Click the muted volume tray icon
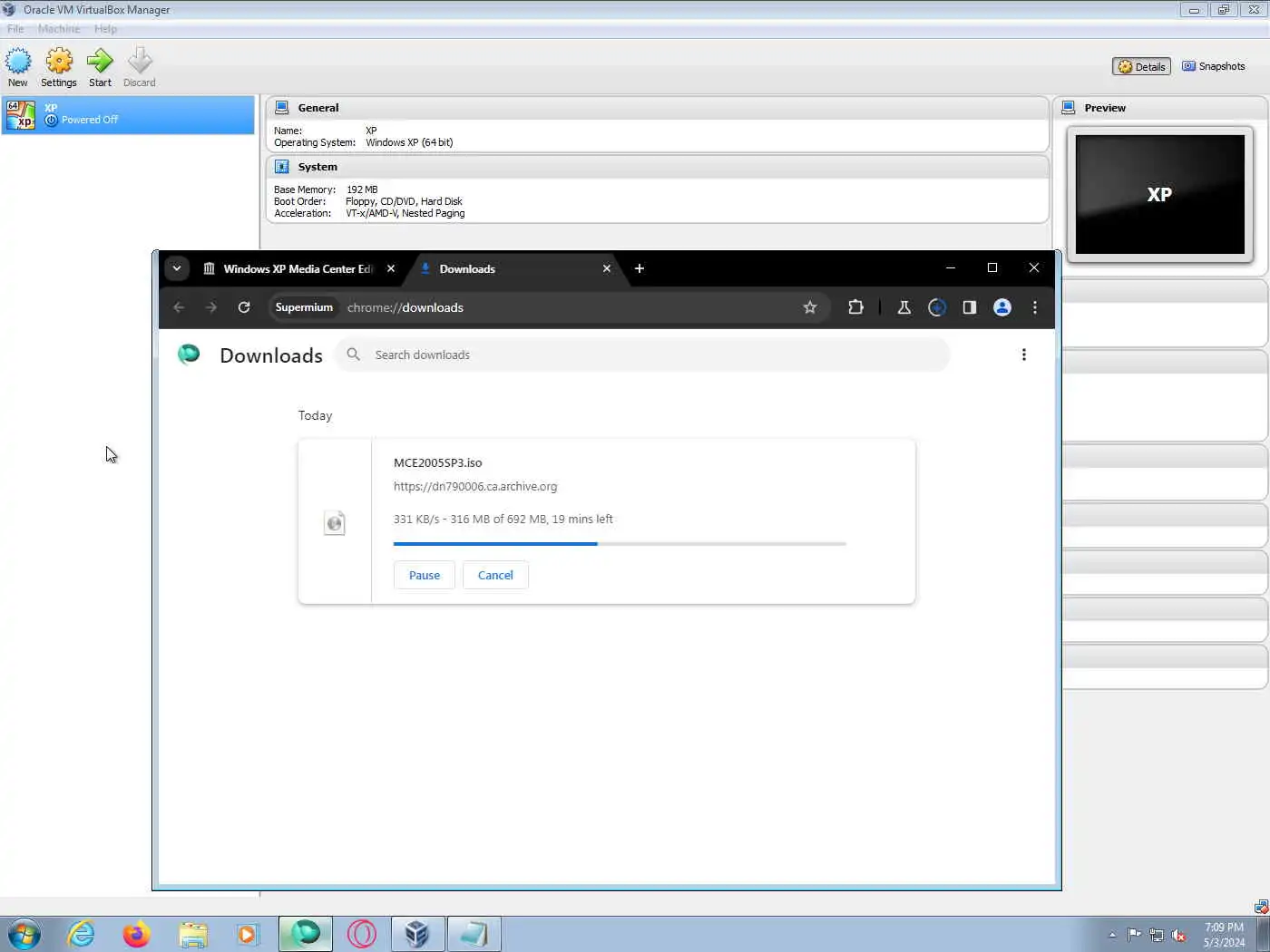Screen dimensions: 1270x952 pos(1179,935)
